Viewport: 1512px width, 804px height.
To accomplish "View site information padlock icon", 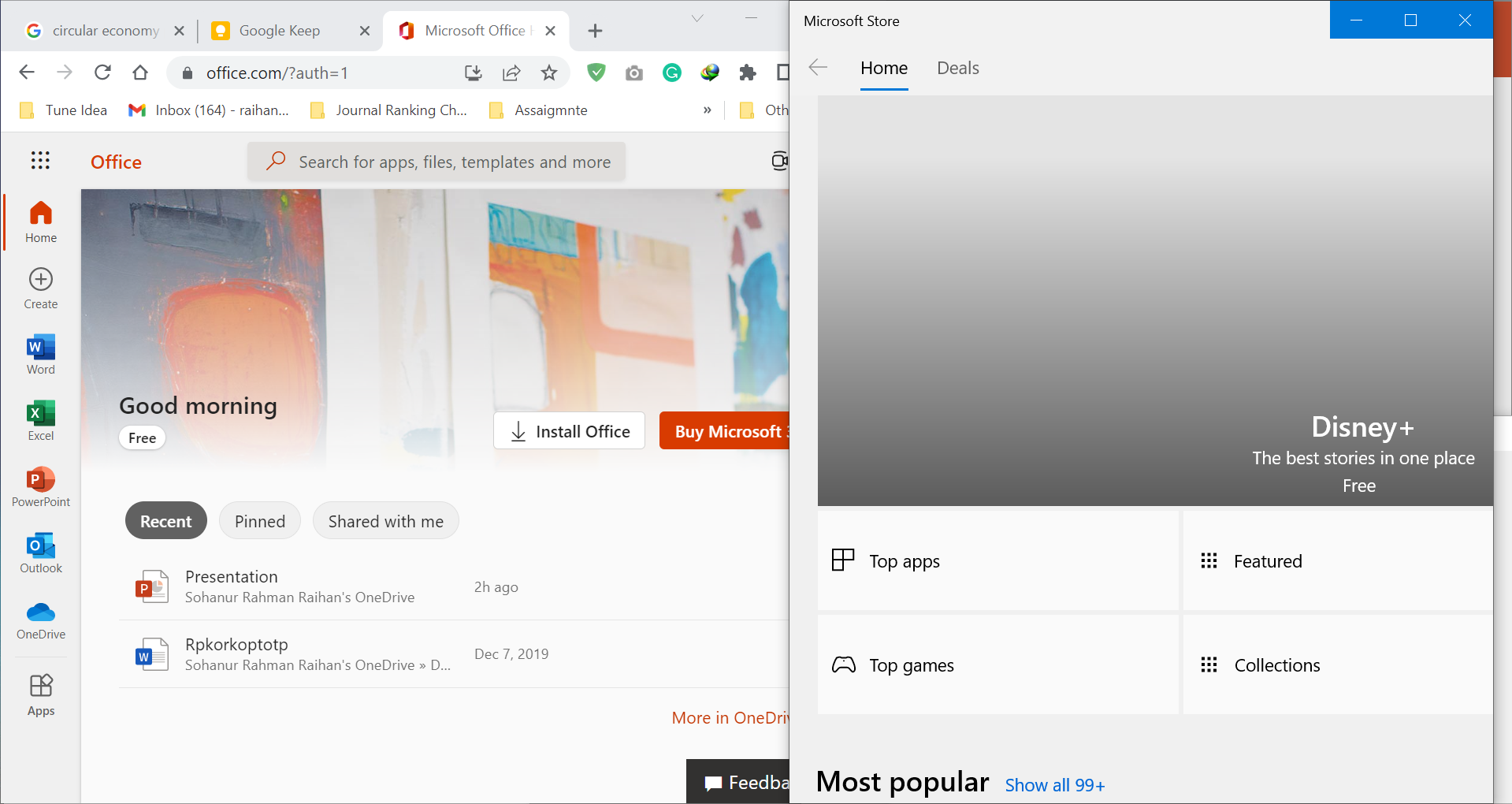I will tap(188, 73).
